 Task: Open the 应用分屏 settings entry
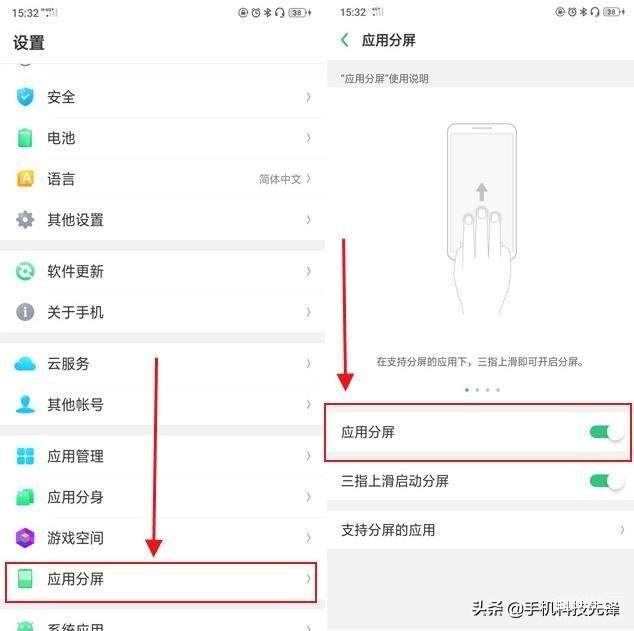coord(162,579)
